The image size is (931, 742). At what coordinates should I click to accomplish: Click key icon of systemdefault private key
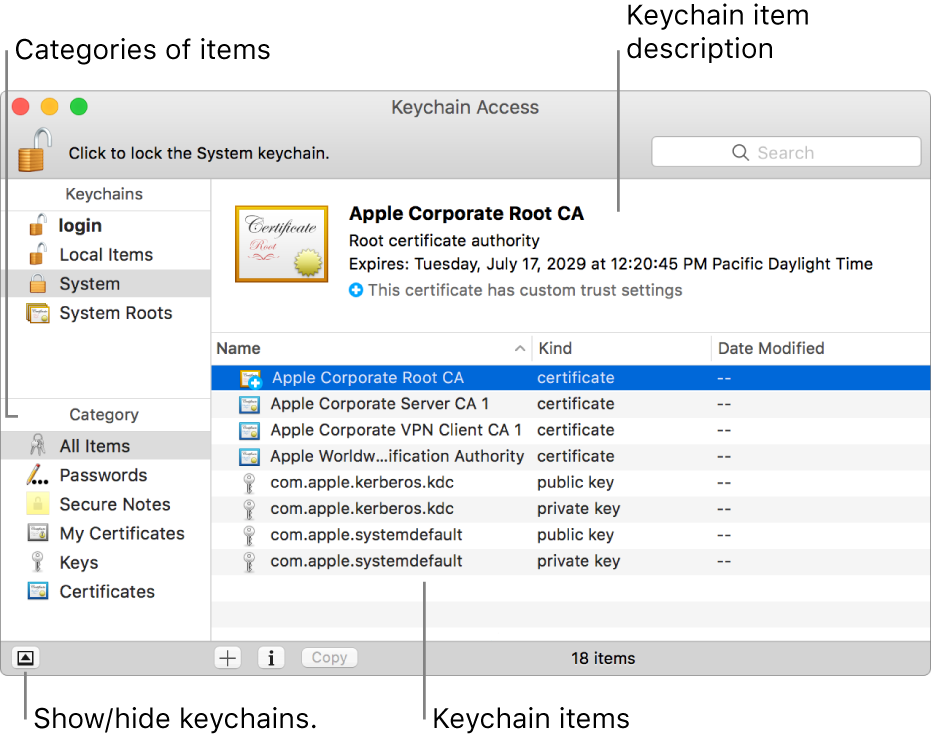coord(249,562)
